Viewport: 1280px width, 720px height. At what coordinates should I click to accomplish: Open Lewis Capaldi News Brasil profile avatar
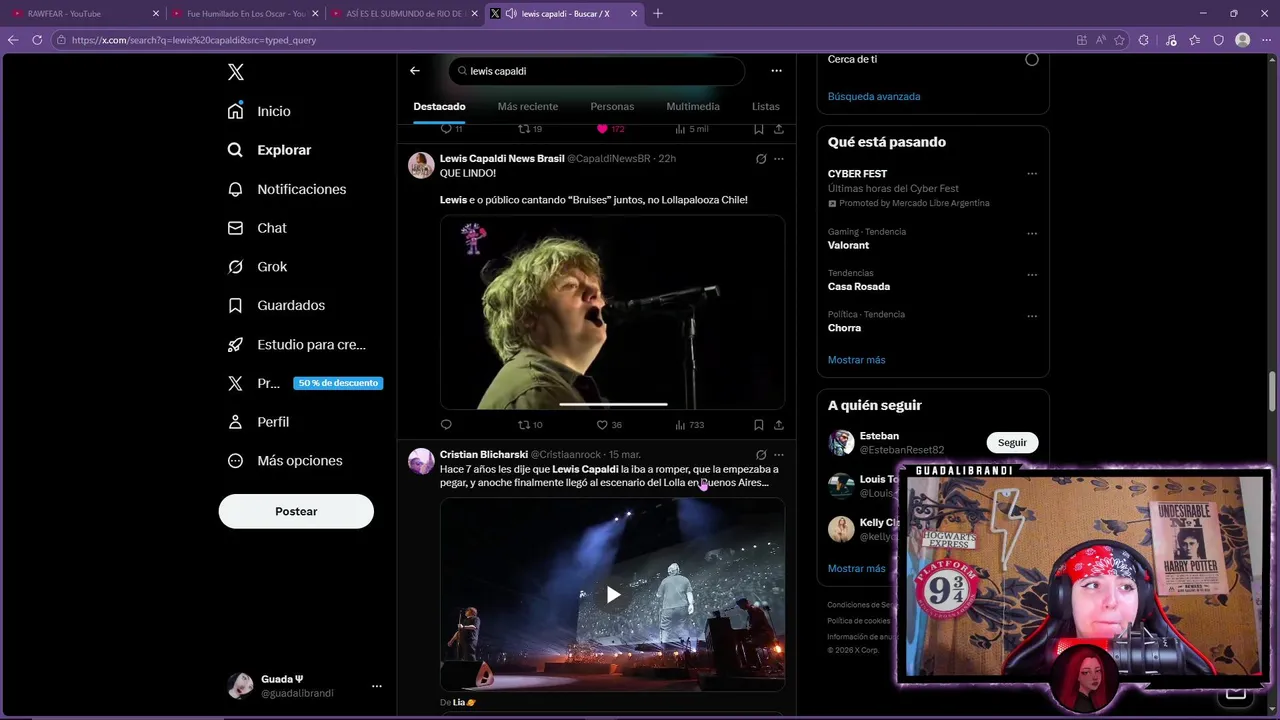pyautogui.click(x=421, y=165)
